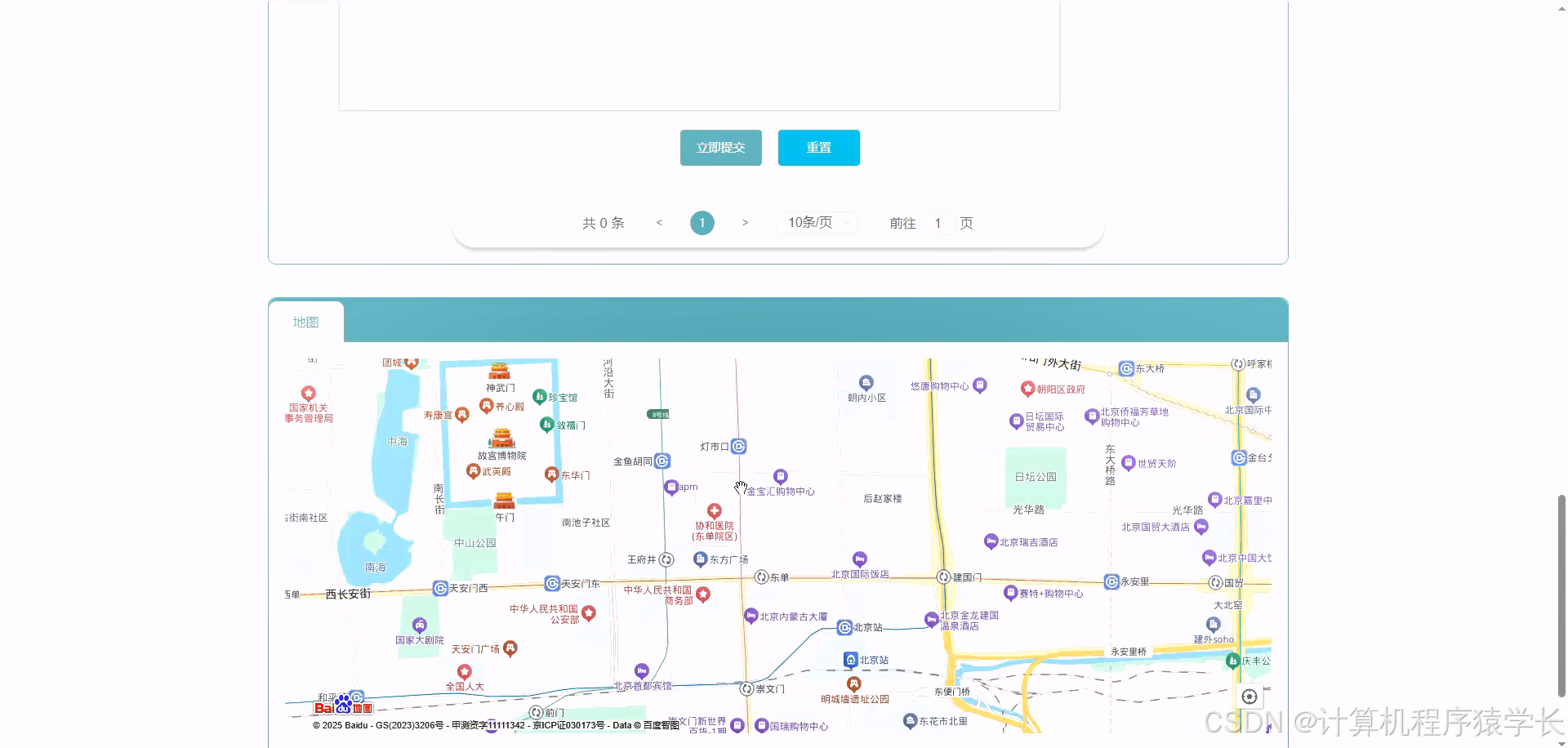Click the 东方广场 purple marker
Image resolution: width=1568 pixels, height=748 pixels.
click(701, 559)
